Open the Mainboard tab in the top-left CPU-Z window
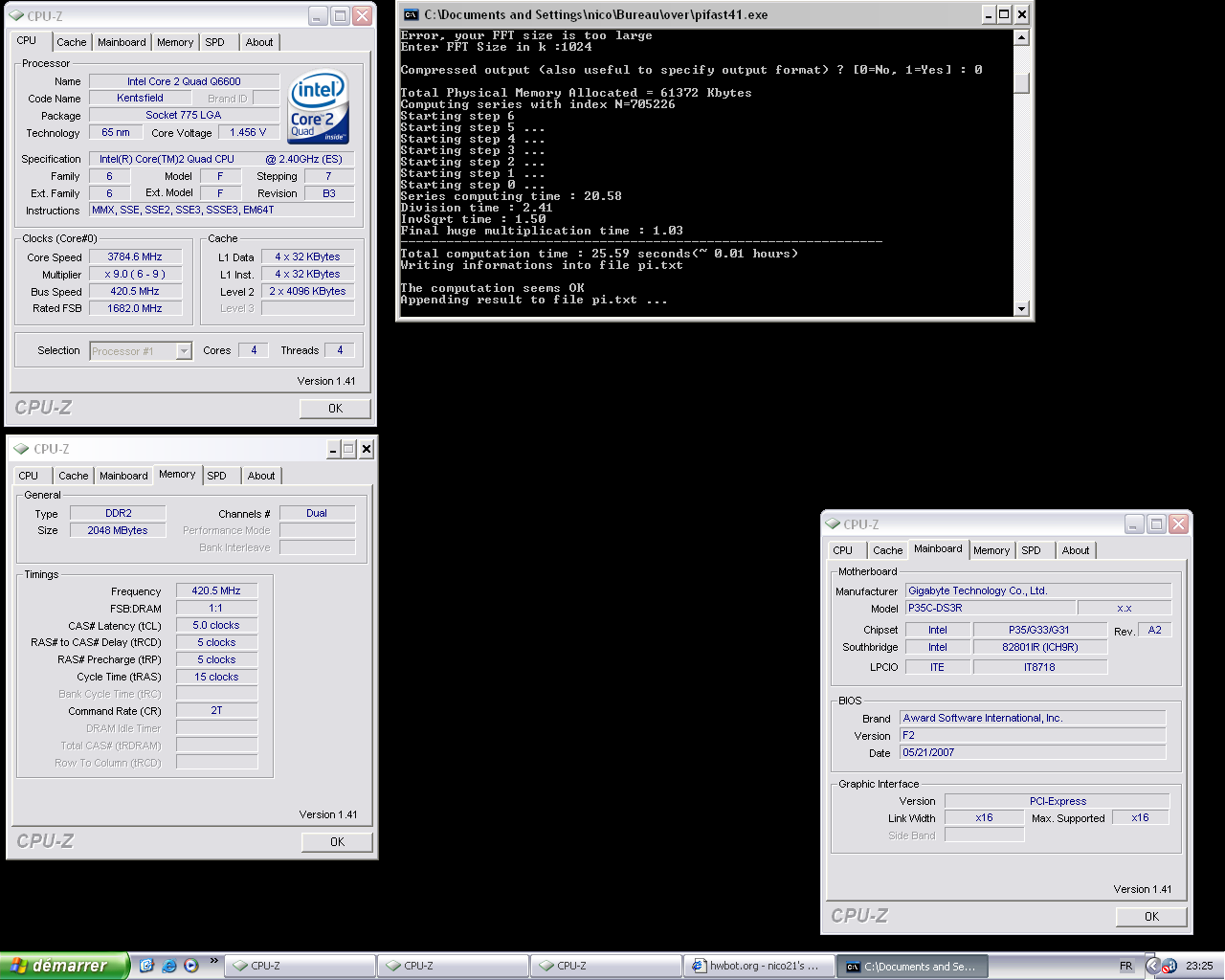1225x980 pixels. [122, 42]
